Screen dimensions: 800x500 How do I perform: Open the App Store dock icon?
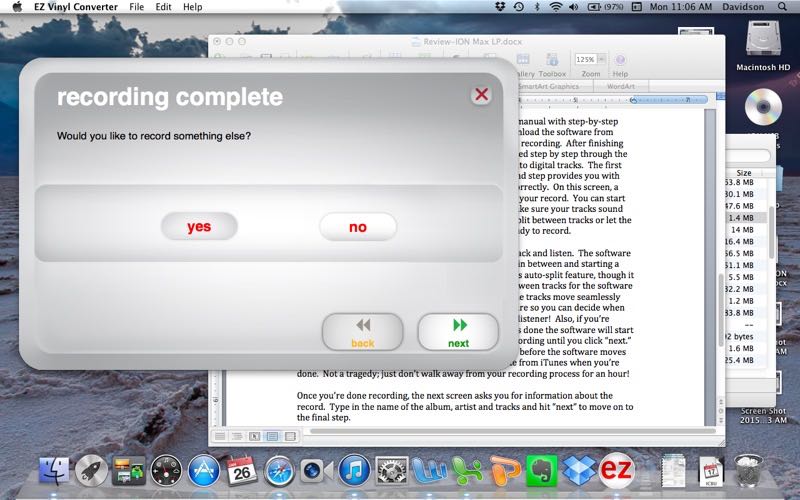coord(204,469)
